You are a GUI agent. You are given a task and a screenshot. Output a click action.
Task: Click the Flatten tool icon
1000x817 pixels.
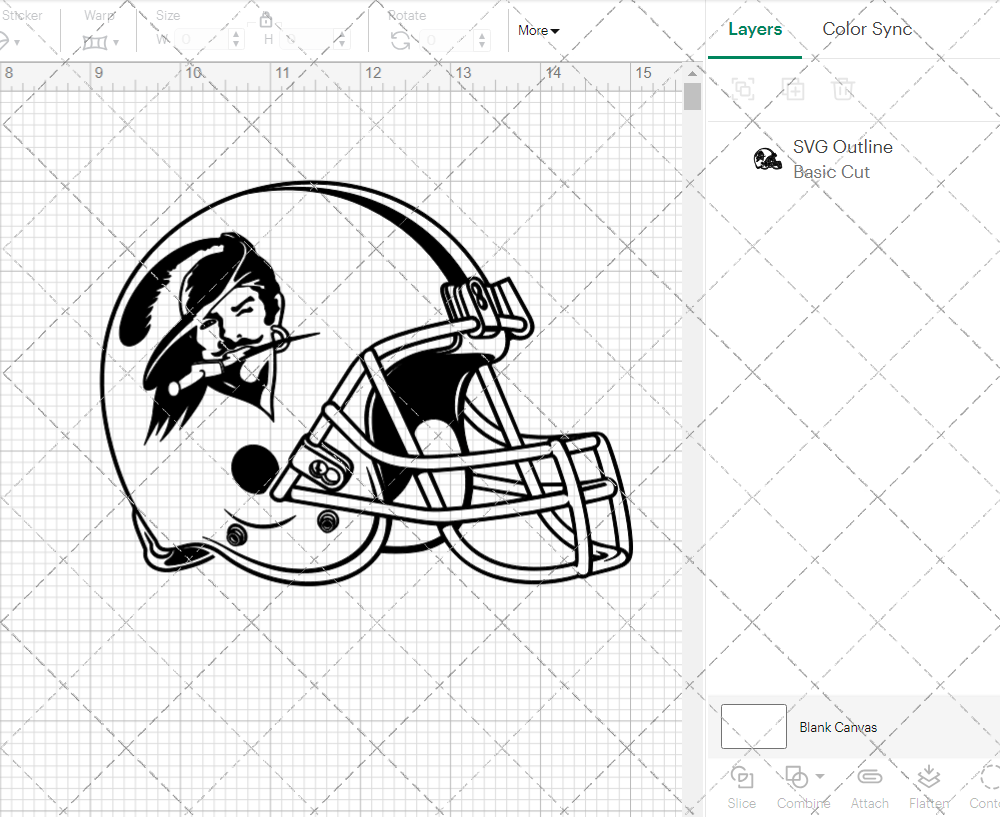click(928, 779)
